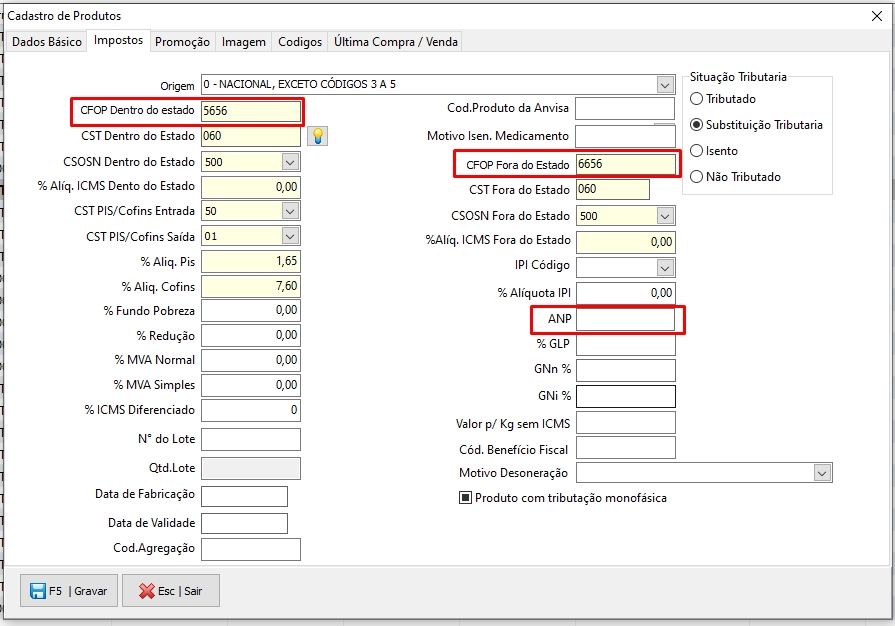Click the lightbulb icon beside CST Dentro do Estado

pyautogui.click(x=318, y=136)
